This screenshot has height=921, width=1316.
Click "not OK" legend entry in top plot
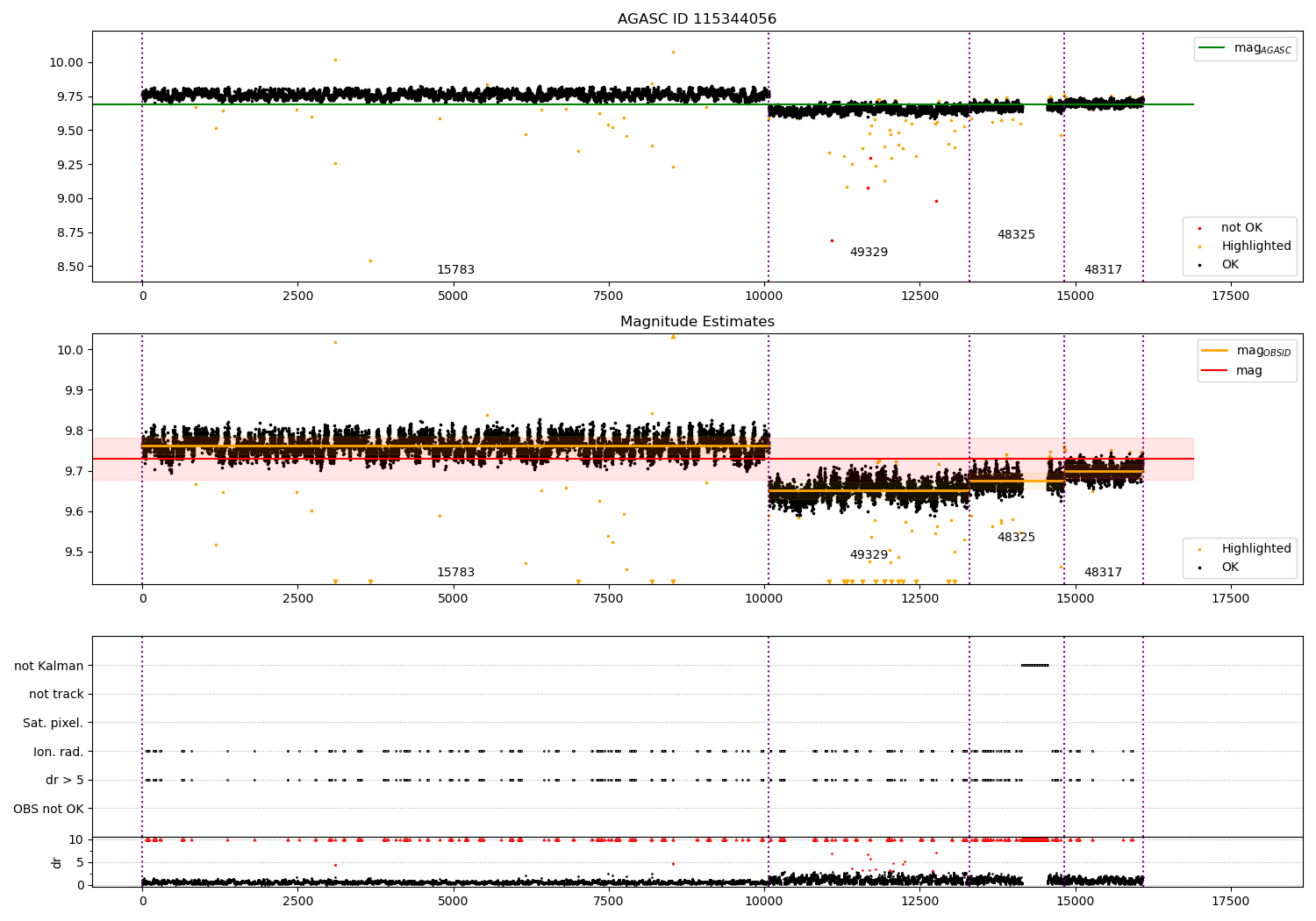click(x=1241, y=228)
